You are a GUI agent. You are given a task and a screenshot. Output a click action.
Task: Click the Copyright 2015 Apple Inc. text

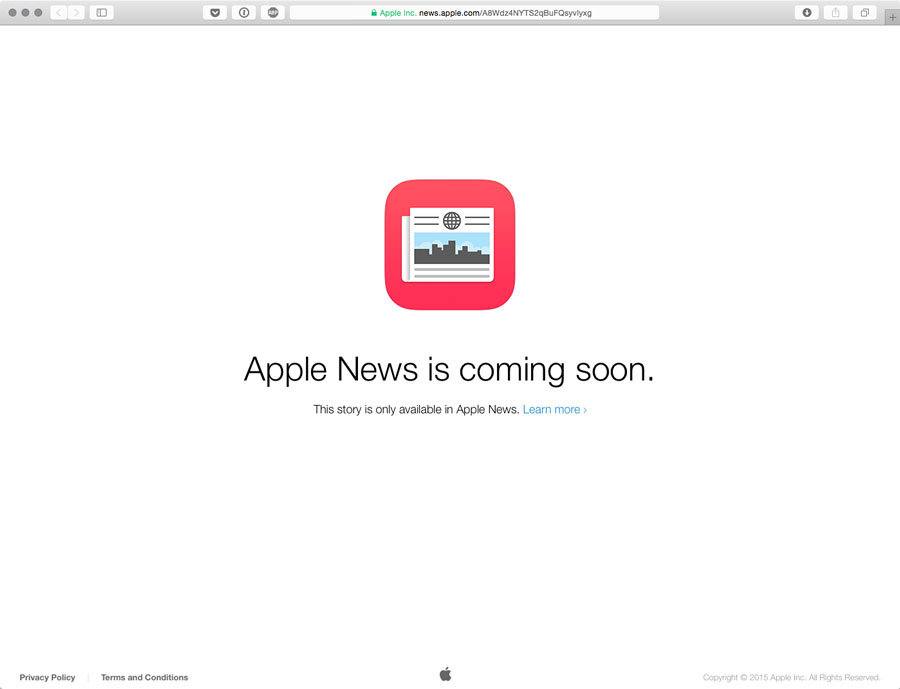point(792,678)
